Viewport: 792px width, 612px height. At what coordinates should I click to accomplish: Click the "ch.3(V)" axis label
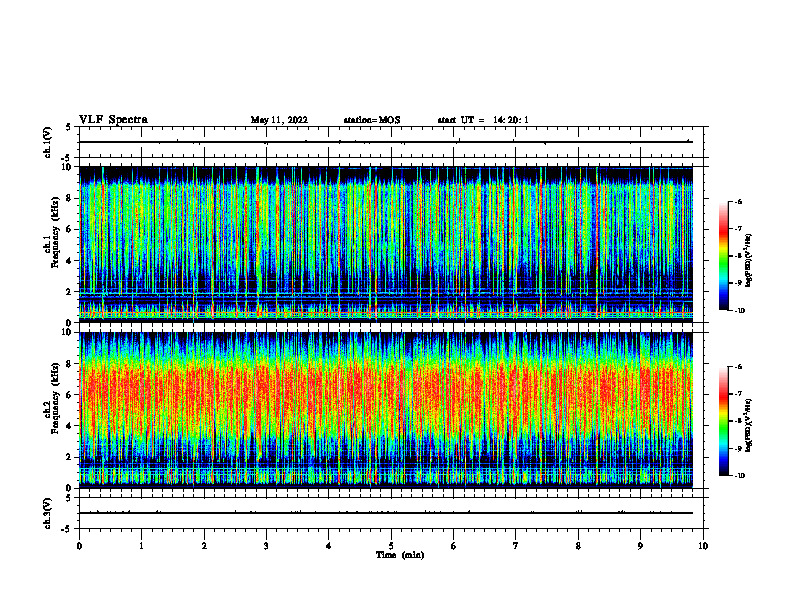tap(47, 513)
